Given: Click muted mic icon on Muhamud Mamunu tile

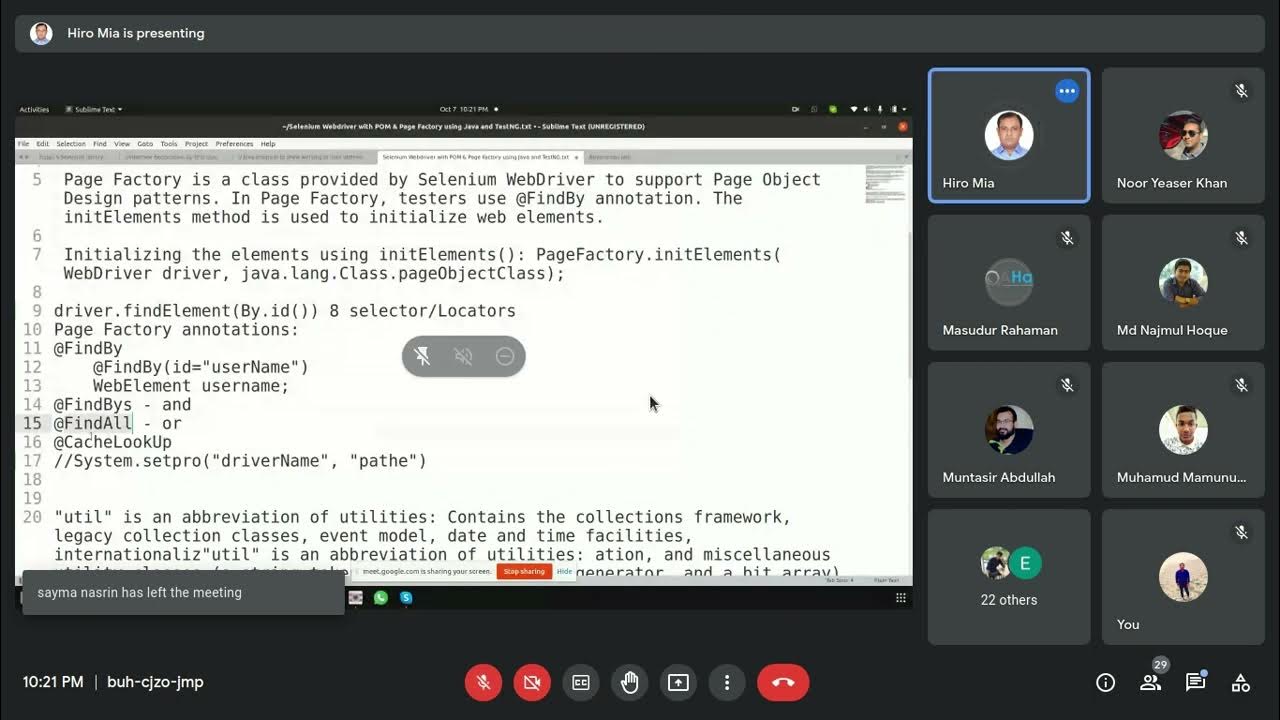Looking at the screenshot, I should click(1241, 385).
